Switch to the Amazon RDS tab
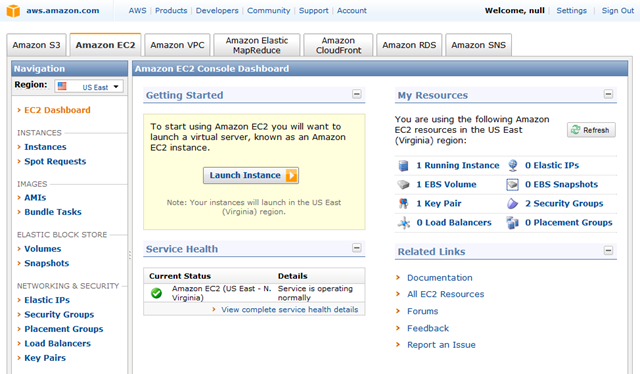The width and height of the screenshot is (640, 374). 409,45
